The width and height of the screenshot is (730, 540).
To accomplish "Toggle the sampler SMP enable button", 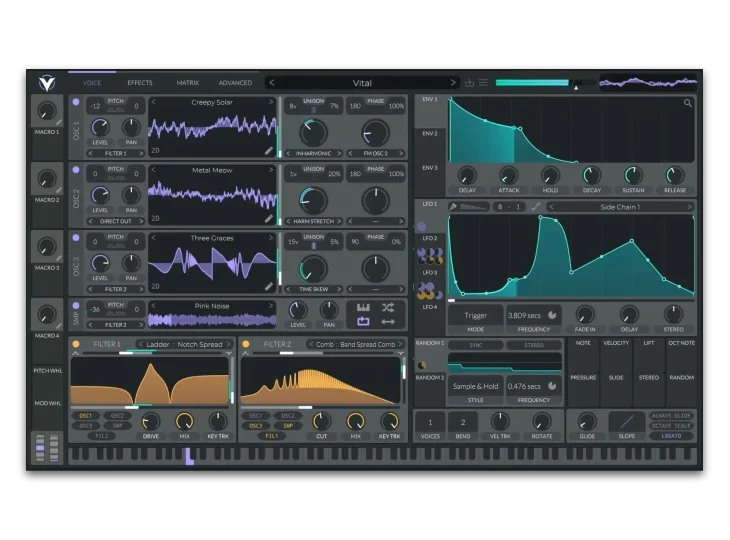I will [x=75, y=305].
